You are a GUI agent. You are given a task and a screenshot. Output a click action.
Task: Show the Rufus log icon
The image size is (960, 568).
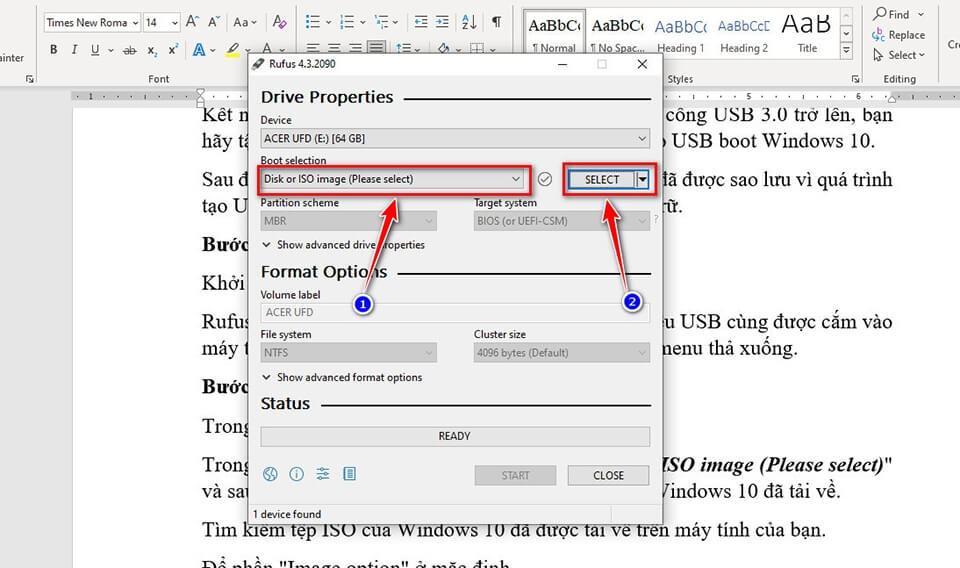point(349,474)
